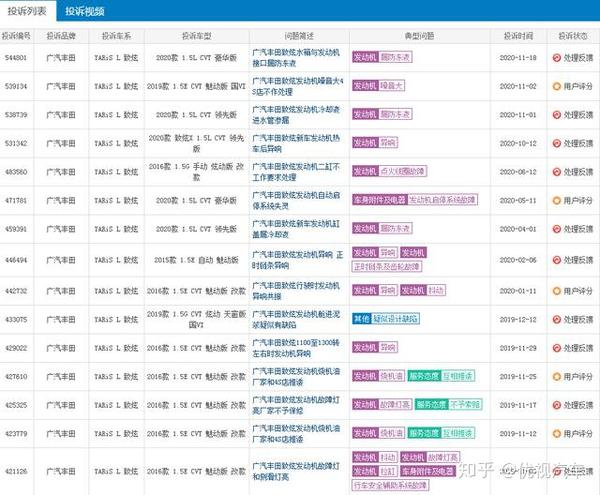
Task: Select complaint number 421126
Action: (16, 471)
